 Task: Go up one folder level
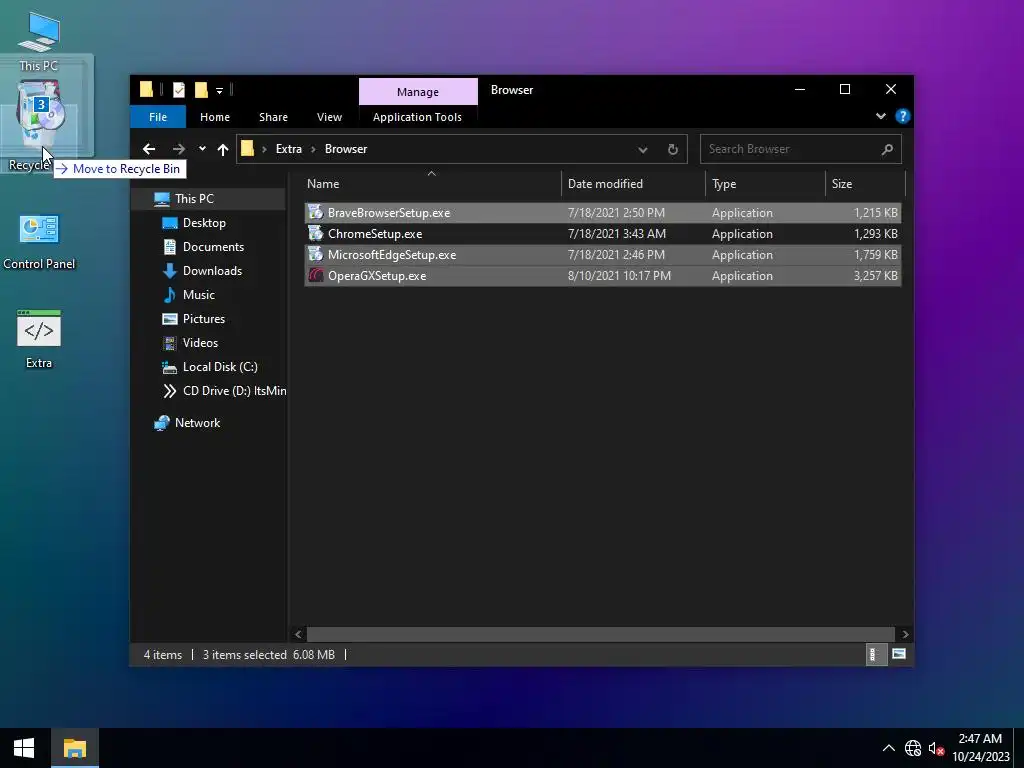point(223,149)
